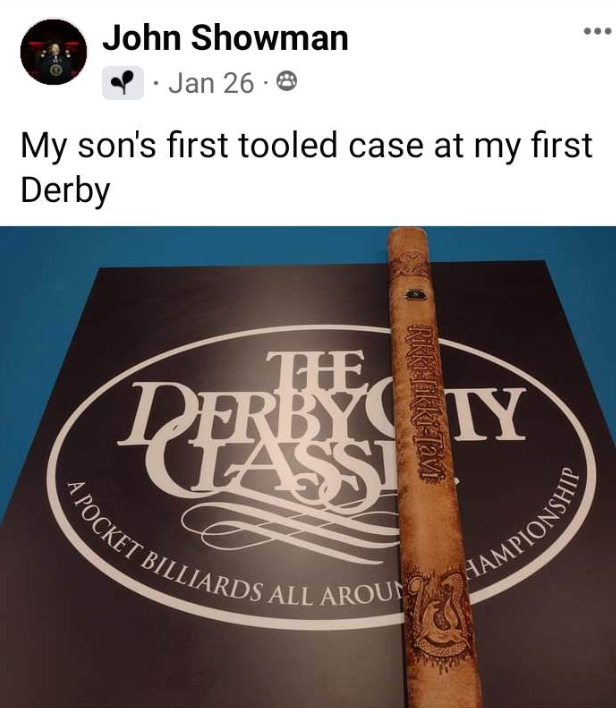The height and width of the screenshot is (708, 616).
Task: Open the John Showman profile name link
Action: tap(225, 38)
